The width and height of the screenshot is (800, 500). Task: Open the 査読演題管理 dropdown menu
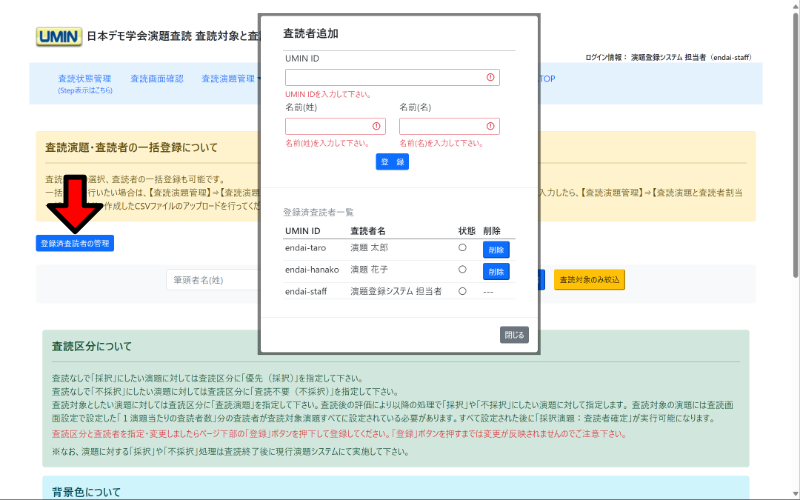[230, 78]
